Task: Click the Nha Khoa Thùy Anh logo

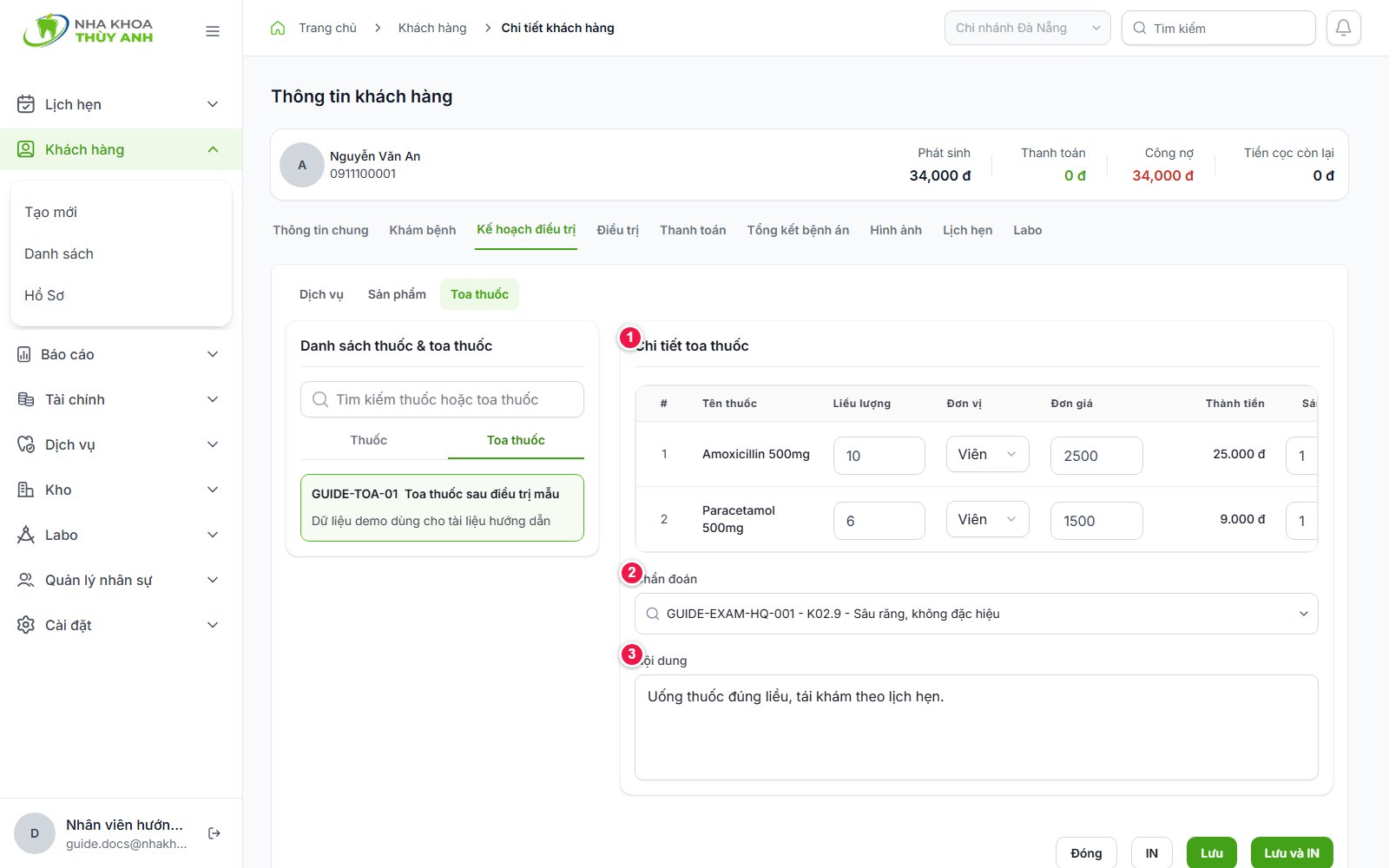Action: [x=88, y=30]
